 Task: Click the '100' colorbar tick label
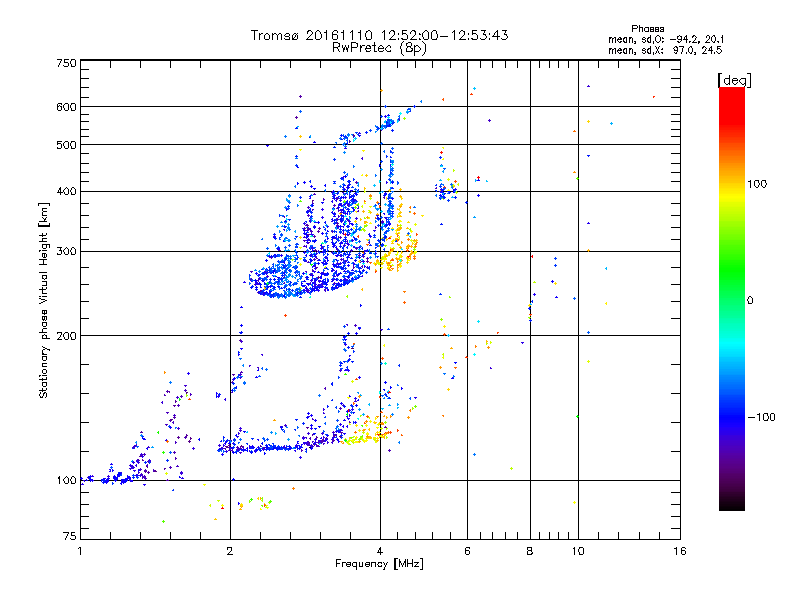click(x=757, y=184)
